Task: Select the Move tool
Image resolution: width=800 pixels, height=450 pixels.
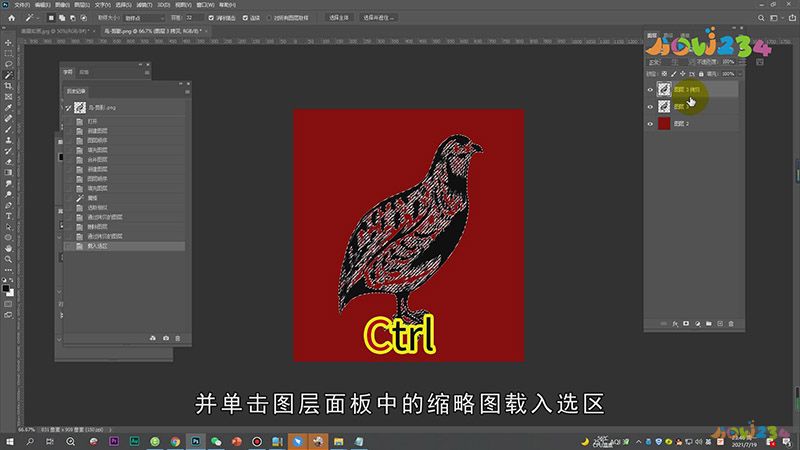Action: [8, 42]
